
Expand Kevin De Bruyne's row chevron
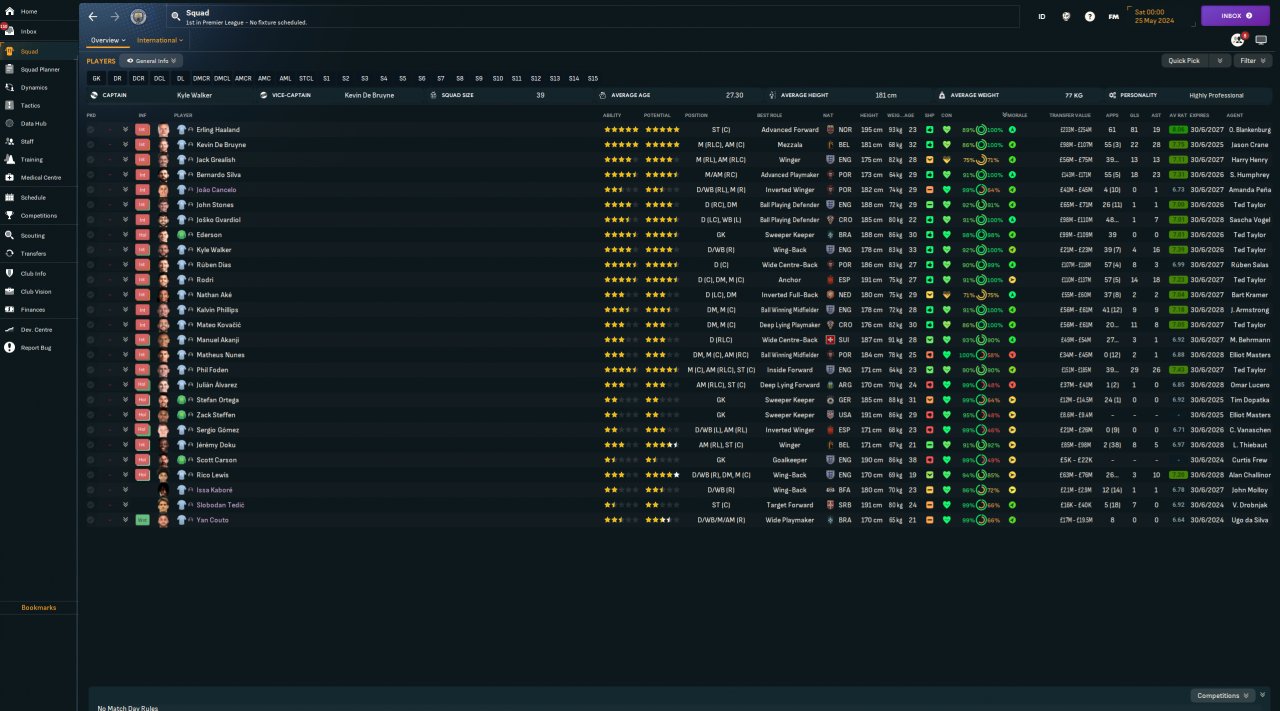pyautogui.click(x=125, y=145)
